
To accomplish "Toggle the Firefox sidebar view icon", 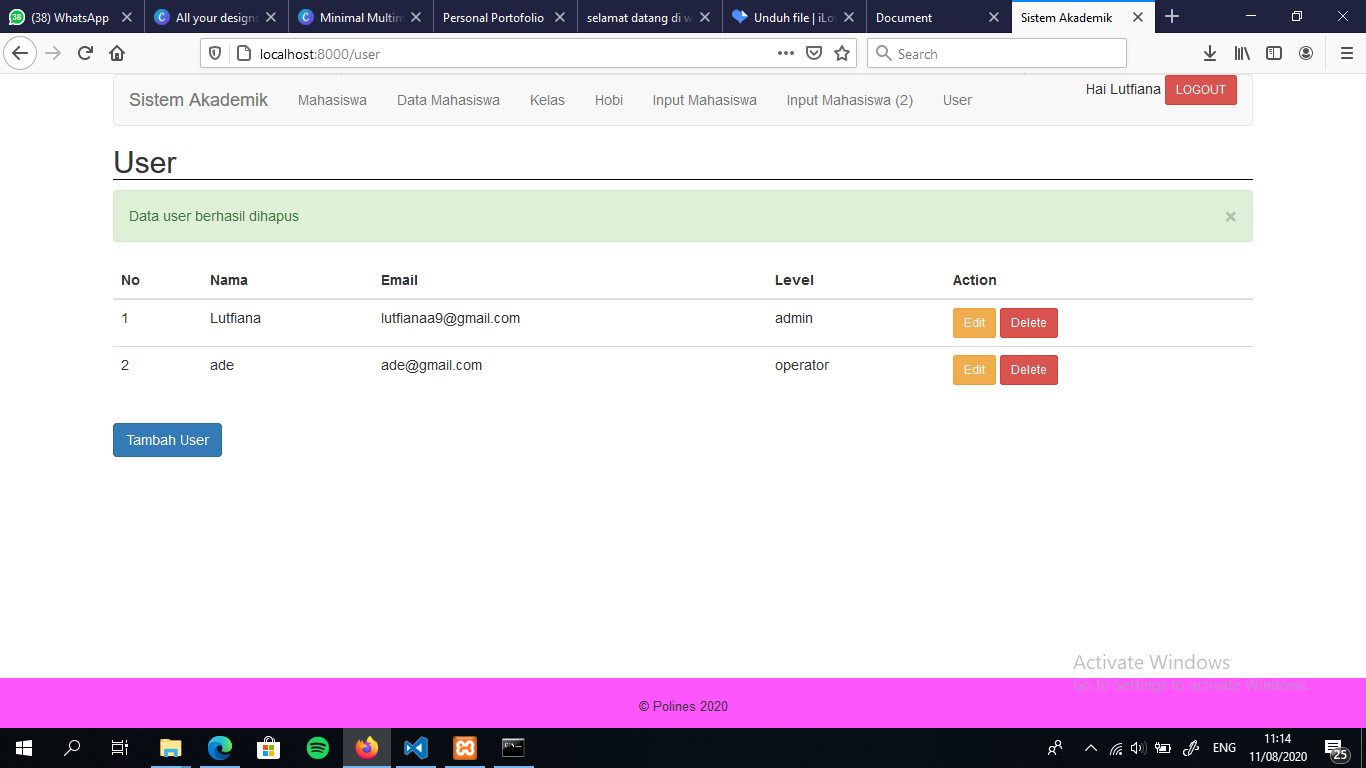I will [x=1274, y=54].
